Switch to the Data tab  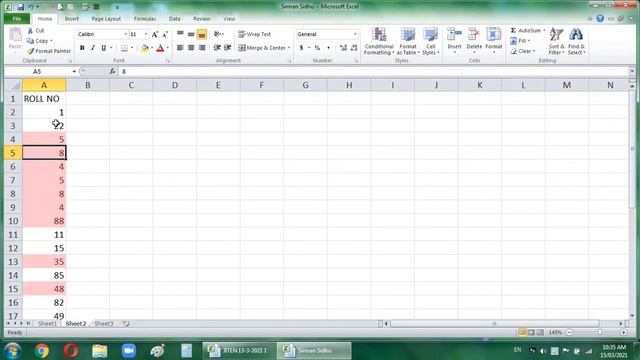(175, 19)
